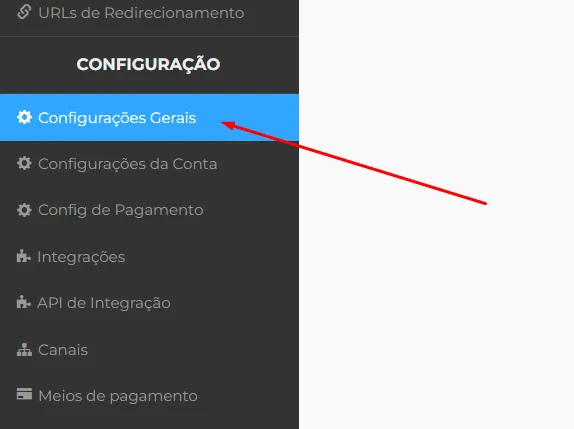Image resolution: width=574 pixels, height=429 pixels.
Task: Click the chain-link icon beside URLs de Redirecionamento
Action: point(24,12)
